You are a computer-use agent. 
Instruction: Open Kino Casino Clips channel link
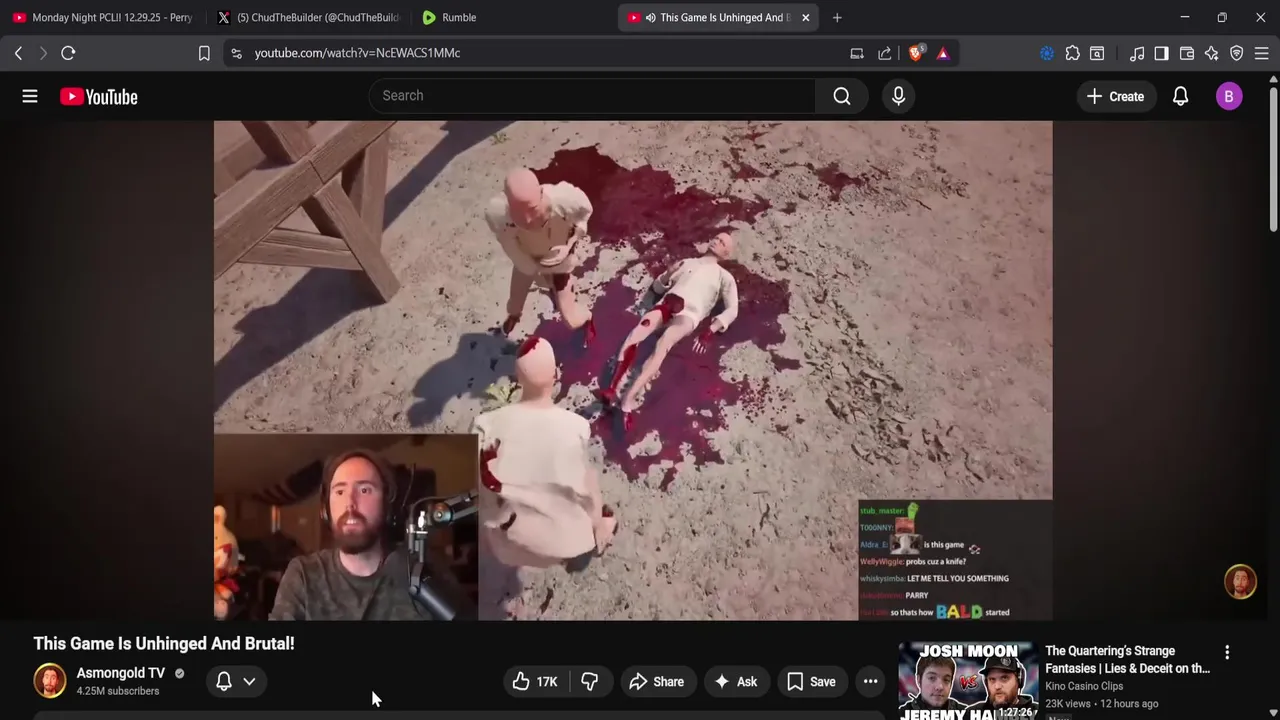(1084, 686)
